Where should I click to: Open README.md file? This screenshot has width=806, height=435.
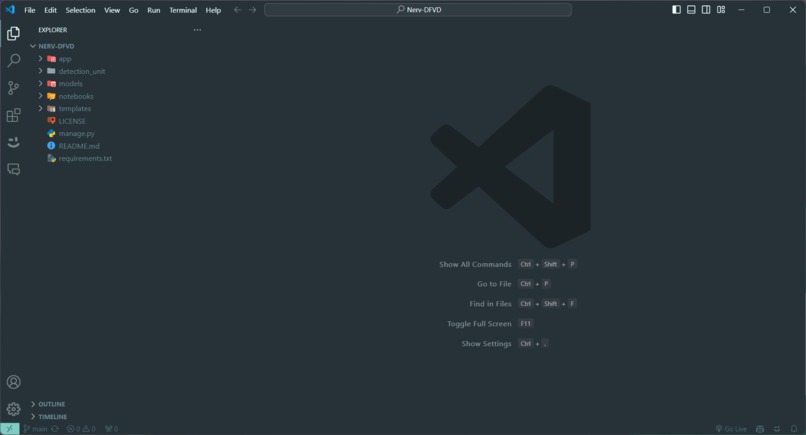(79, 146)
